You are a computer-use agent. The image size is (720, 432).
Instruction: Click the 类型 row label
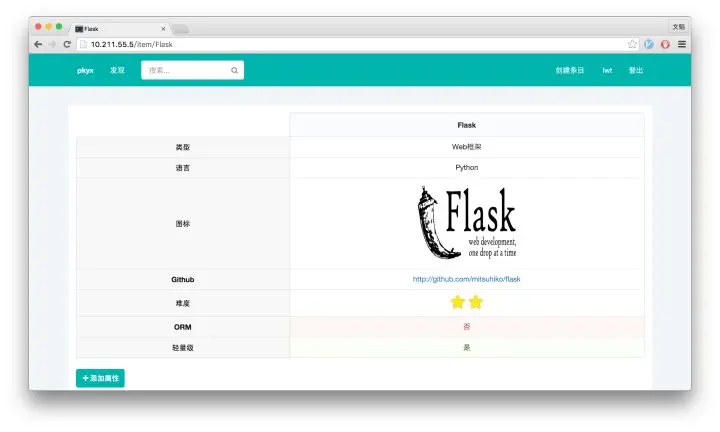coord(183,147)
